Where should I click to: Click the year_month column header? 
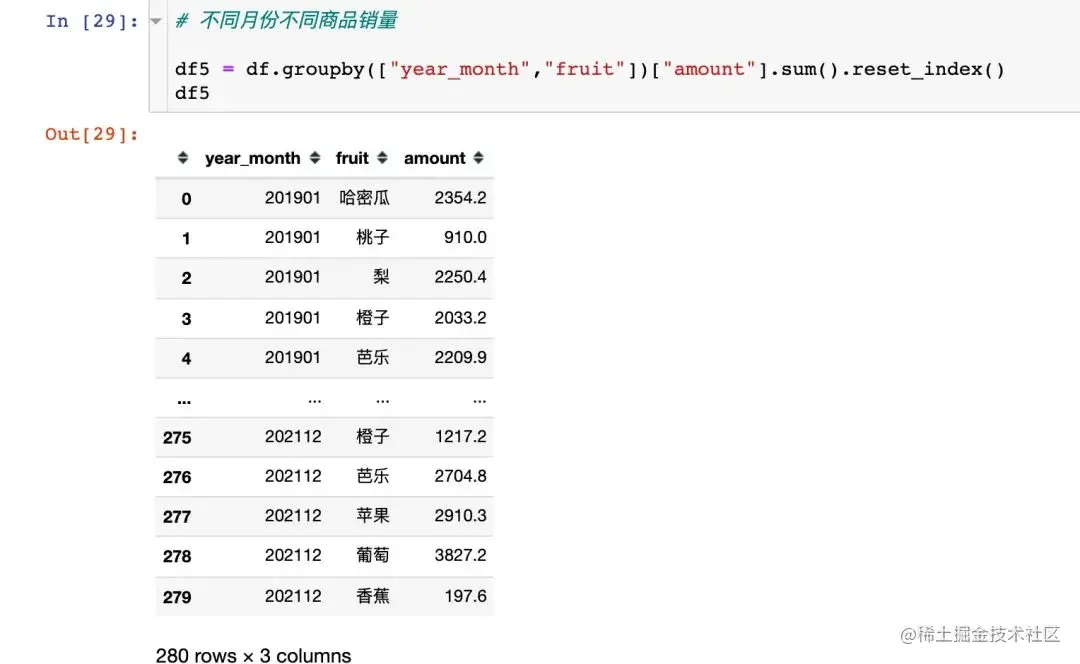click(x=253, y=158)
